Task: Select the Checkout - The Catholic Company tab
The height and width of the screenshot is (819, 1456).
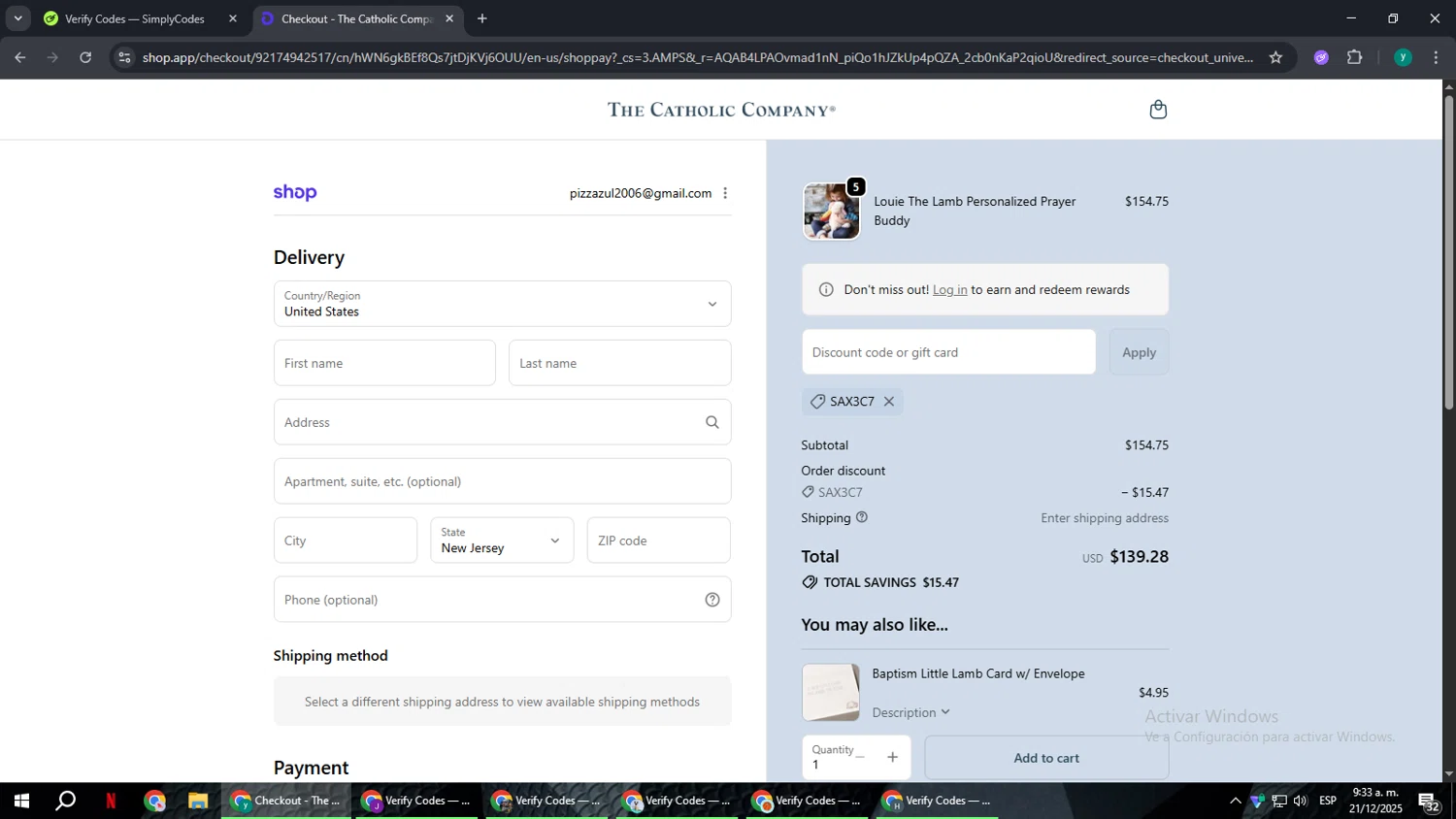Action: [x=358, y=18]
